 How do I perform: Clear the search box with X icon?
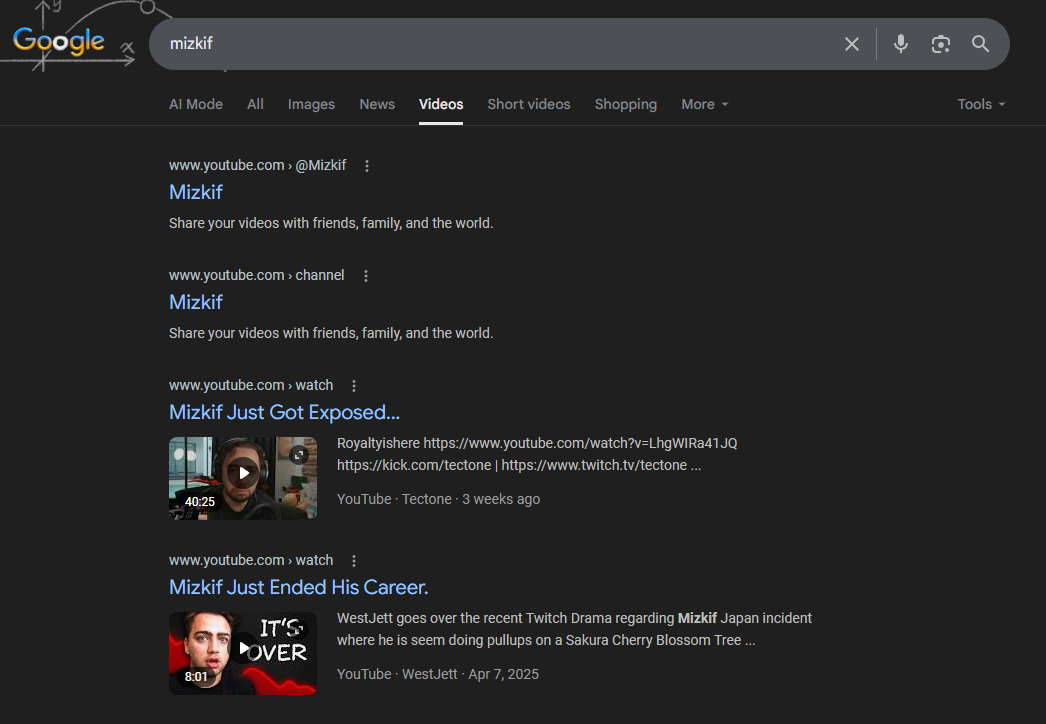click(851, 44)
